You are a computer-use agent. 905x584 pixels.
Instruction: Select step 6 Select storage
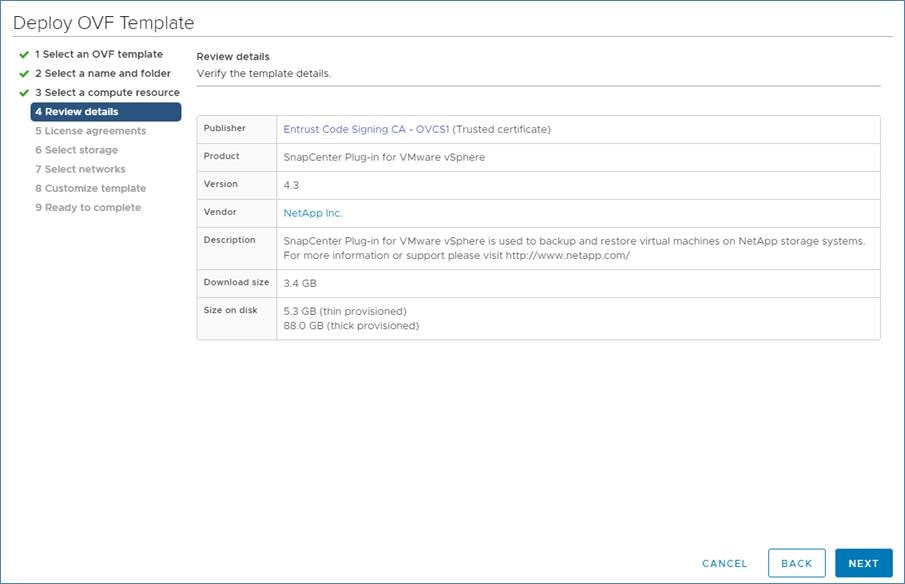[76, 150]
